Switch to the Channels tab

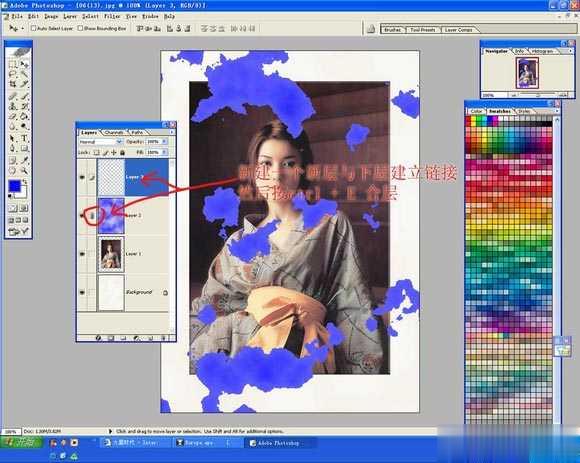point(114,132)
